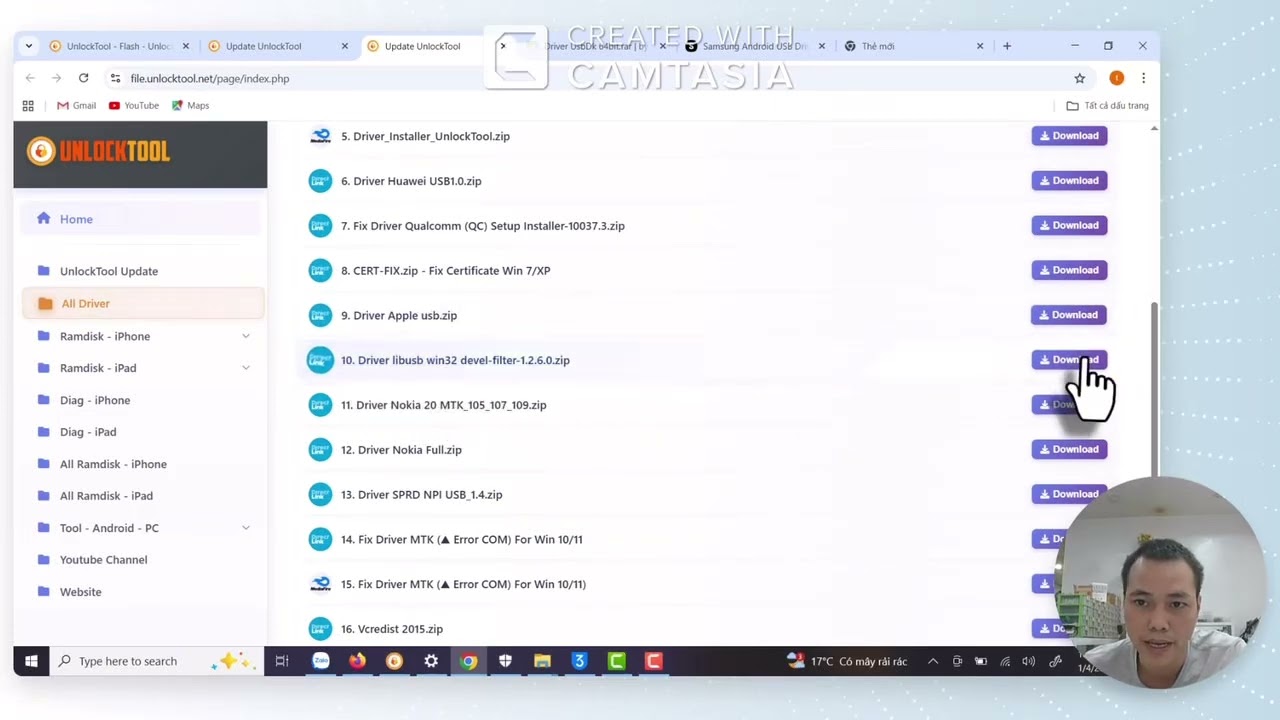Download CERT-FIX.zip file
1280x720 pixels.
tap(1069, 270)
